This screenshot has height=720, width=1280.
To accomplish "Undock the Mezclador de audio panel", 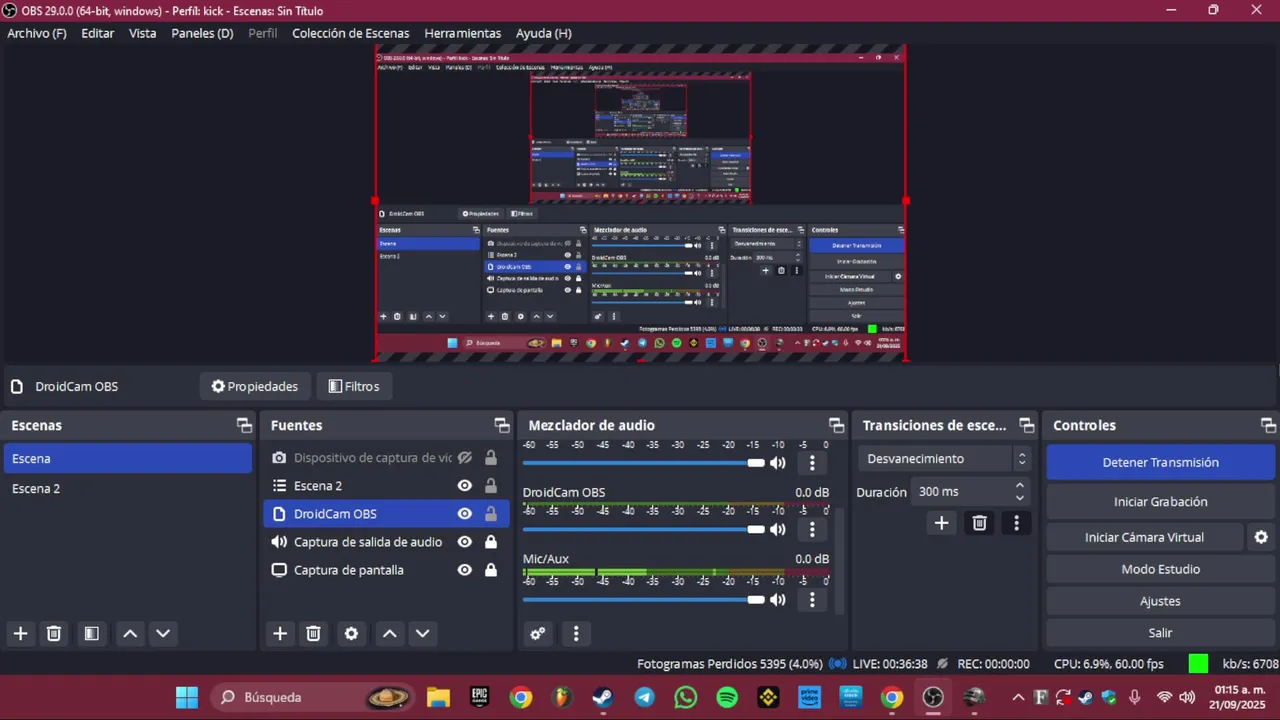I will click(x=837, y=425).
